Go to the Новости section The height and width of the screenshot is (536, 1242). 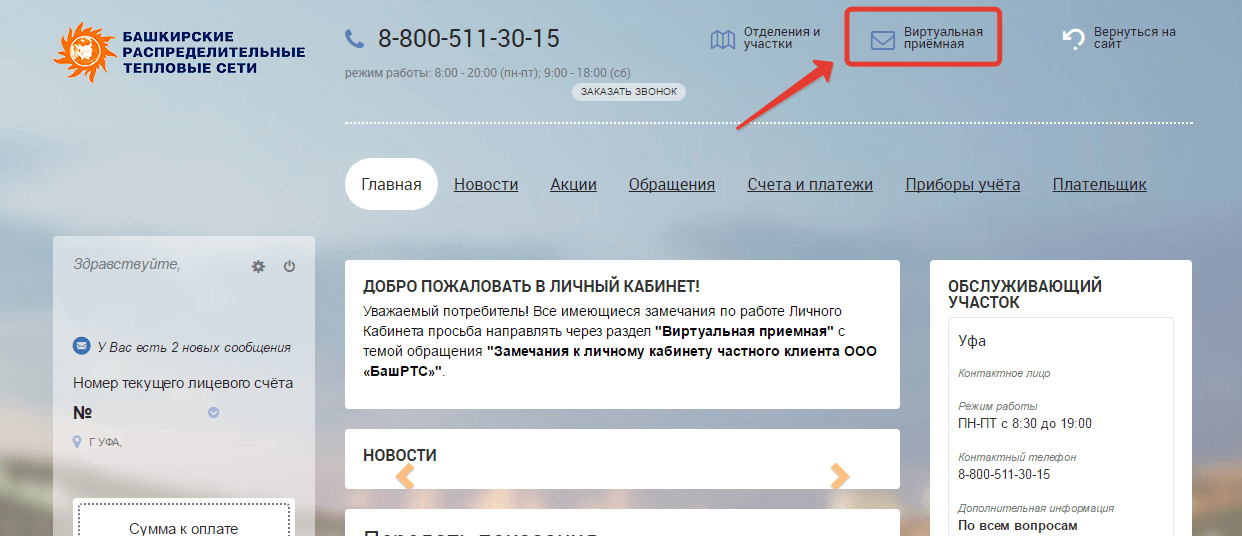[x=486, y=184]
